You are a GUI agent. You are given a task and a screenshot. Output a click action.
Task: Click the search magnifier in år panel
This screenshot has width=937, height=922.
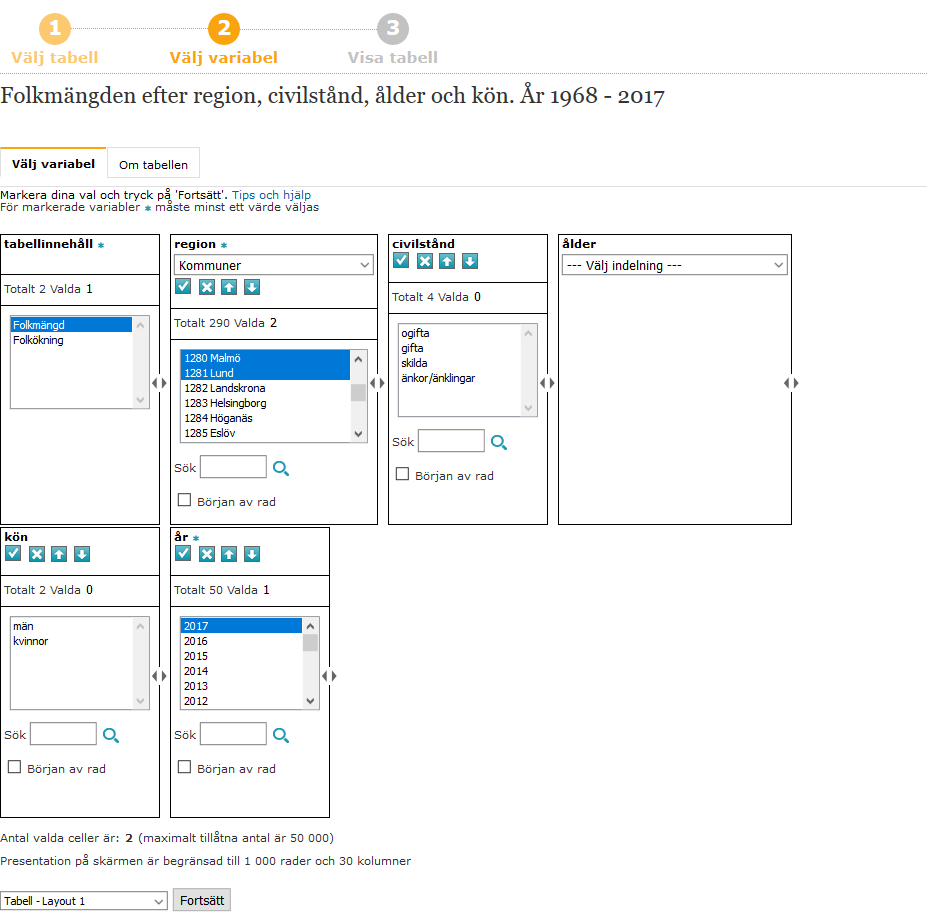(x=281, y=735)
